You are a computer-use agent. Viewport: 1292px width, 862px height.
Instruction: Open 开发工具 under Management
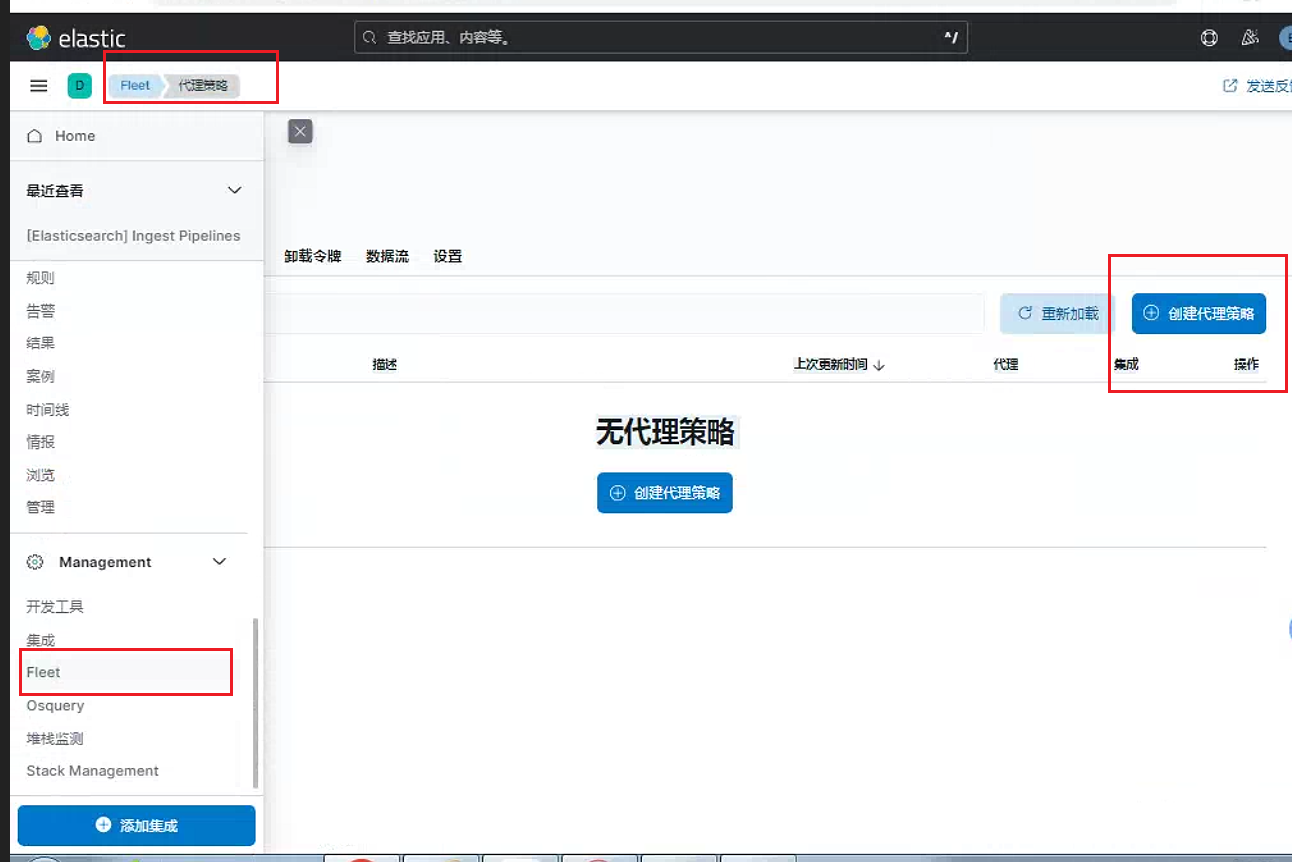[55, 607]
